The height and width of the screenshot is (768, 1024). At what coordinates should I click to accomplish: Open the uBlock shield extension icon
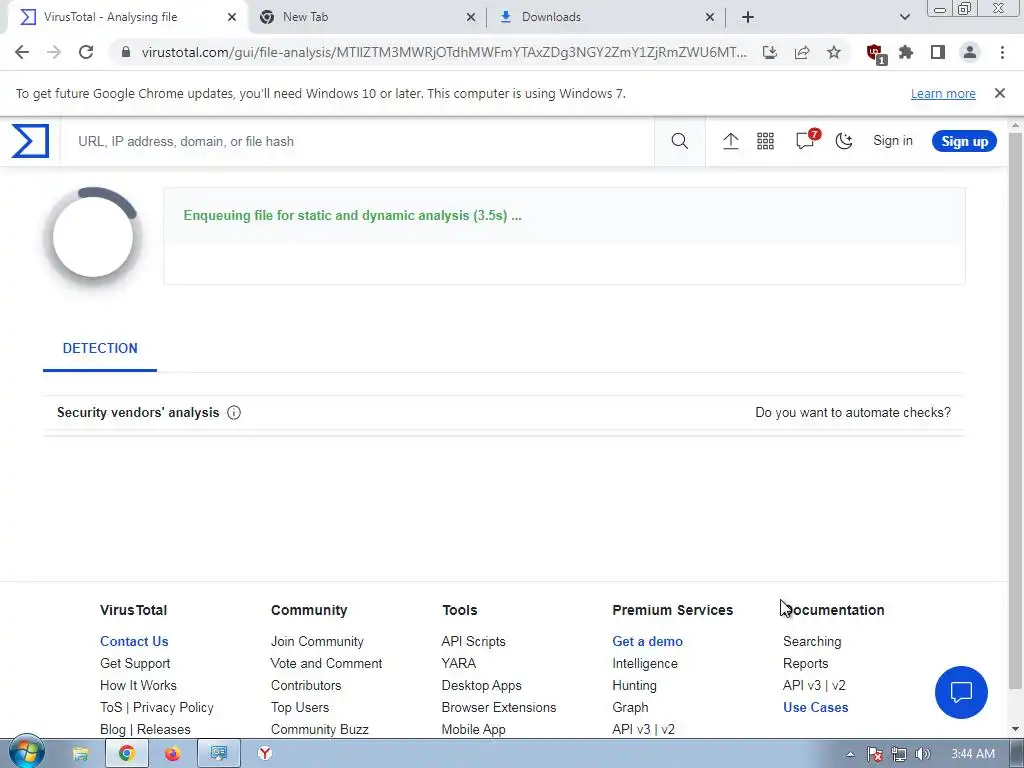tap(875, 54)
